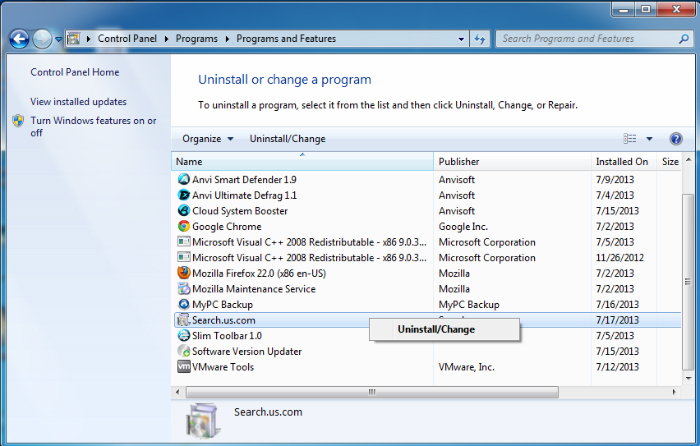Click the Mozilla Firefox 22.0 icon
This screenshot has height=446, width=700.
click(x=183, y=273)
